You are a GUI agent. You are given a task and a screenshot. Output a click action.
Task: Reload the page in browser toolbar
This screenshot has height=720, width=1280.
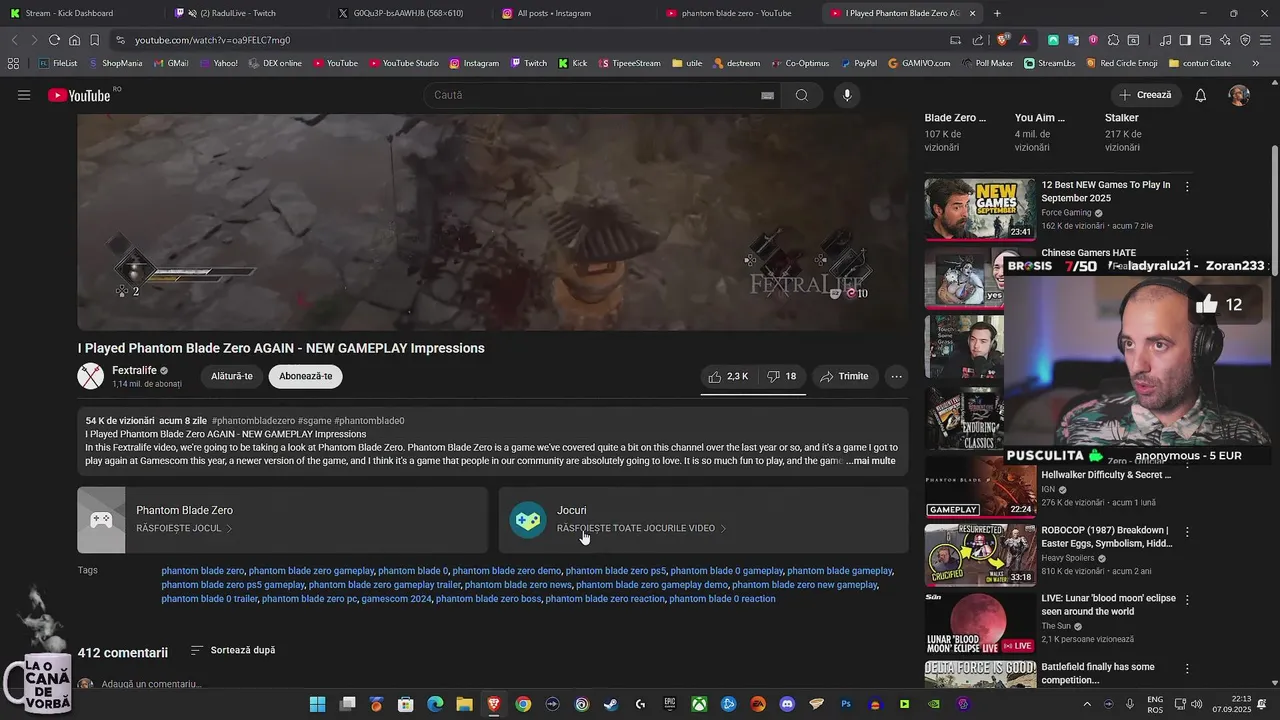point(54,40)
